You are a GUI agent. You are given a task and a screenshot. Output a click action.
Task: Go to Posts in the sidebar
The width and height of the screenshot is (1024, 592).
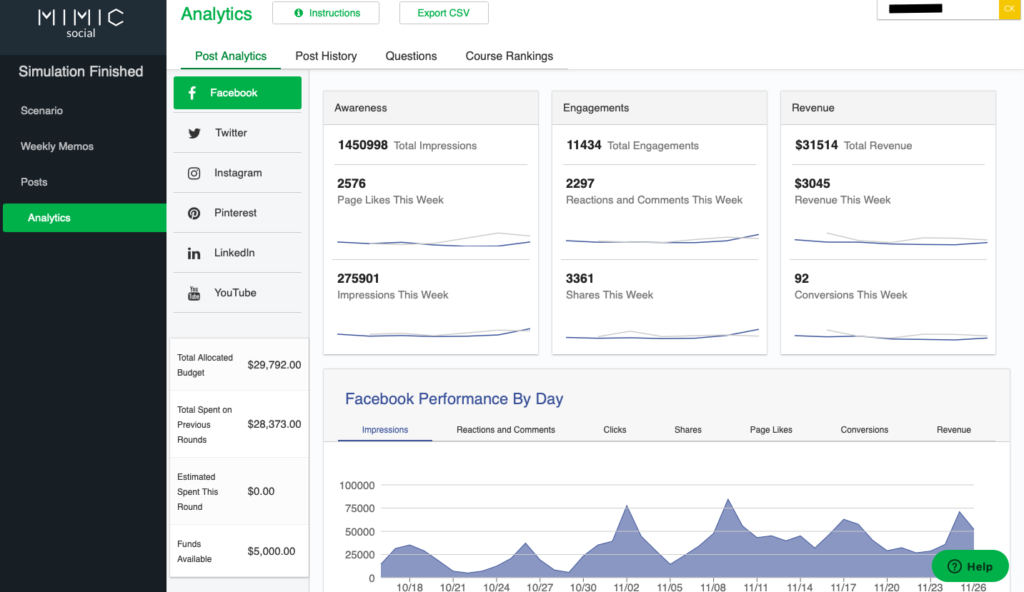click(x=34, y=182)
